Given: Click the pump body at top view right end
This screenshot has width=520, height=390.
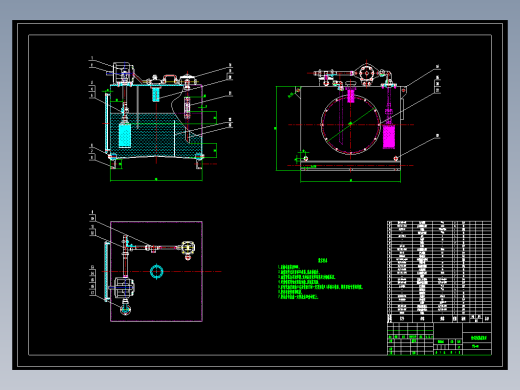Looking at the screenshot, I should click(188, 248).
